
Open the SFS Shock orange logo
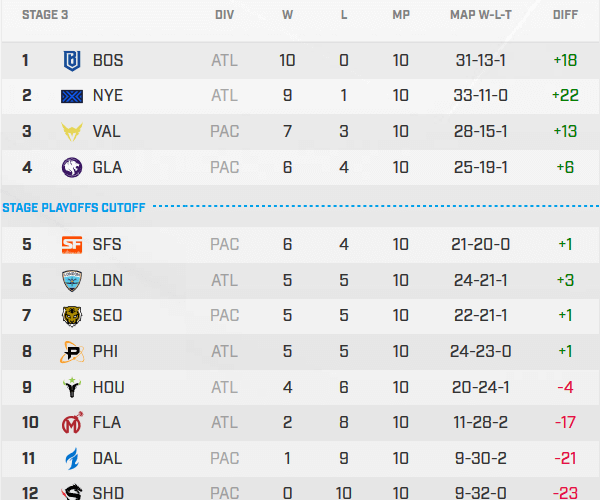coord(73,244)
